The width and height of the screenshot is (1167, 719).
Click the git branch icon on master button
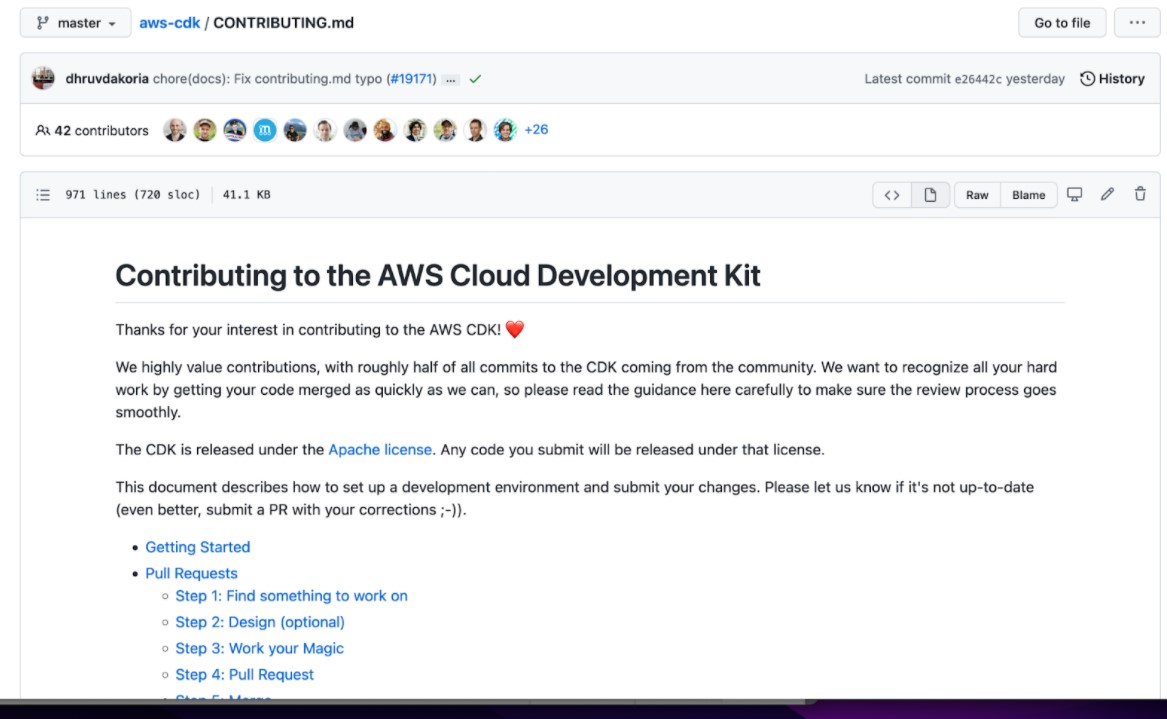pos(42,23)
